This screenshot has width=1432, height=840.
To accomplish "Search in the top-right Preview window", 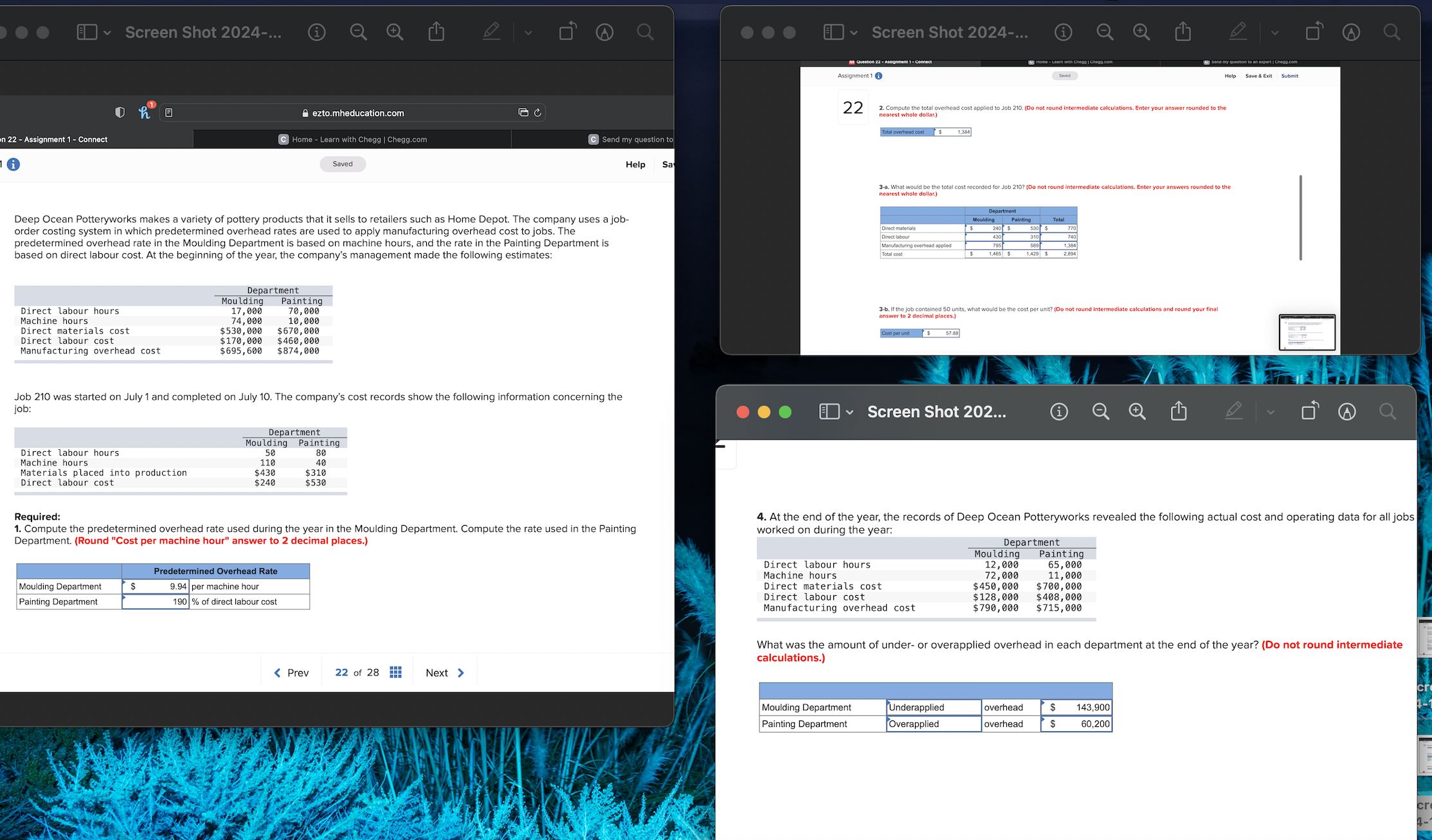I will coord(1391,32).
